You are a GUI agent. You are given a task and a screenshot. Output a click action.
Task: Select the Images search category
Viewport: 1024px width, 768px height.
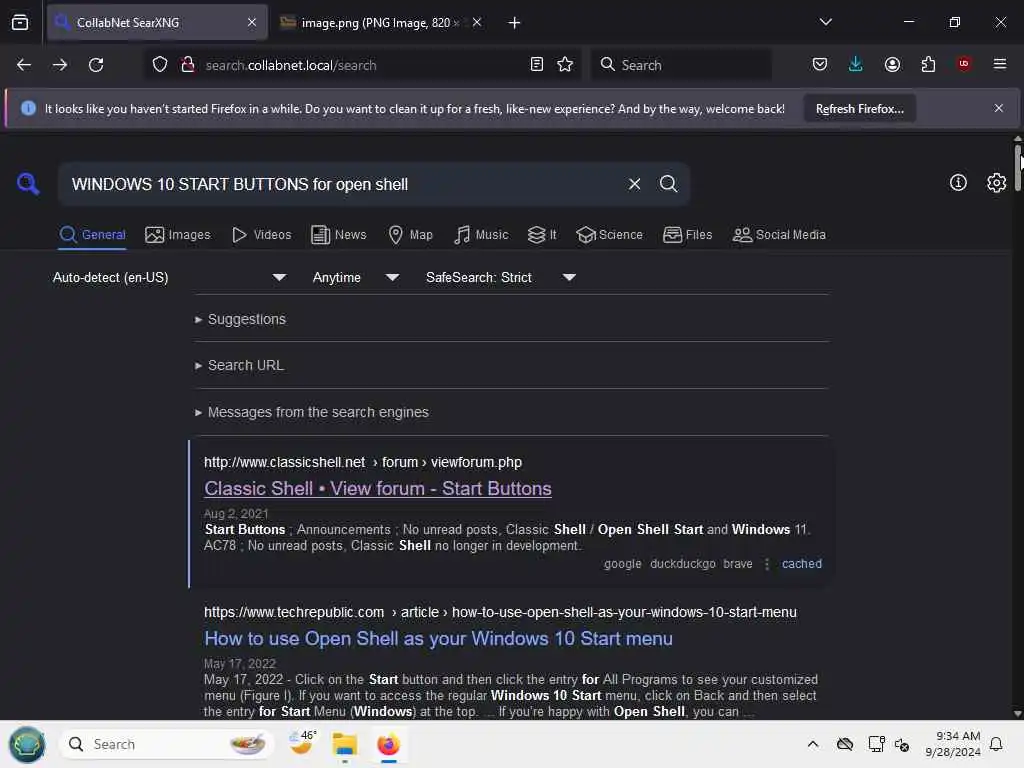pyautogui.click(x=178, y=234)
